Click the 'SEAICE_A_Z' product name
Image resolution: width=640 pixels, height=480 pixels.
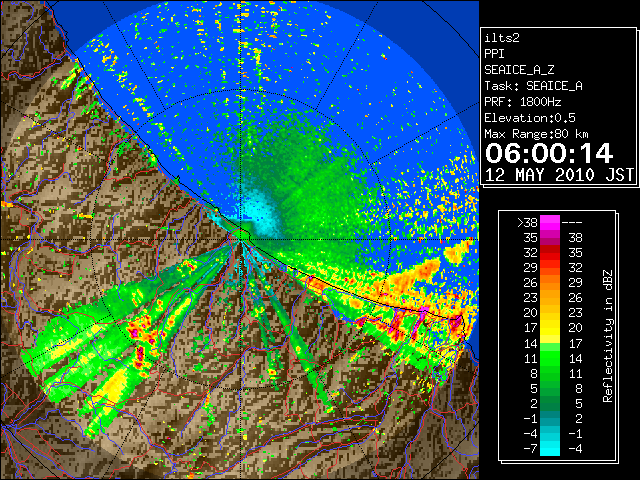click(x=519, y=70)
